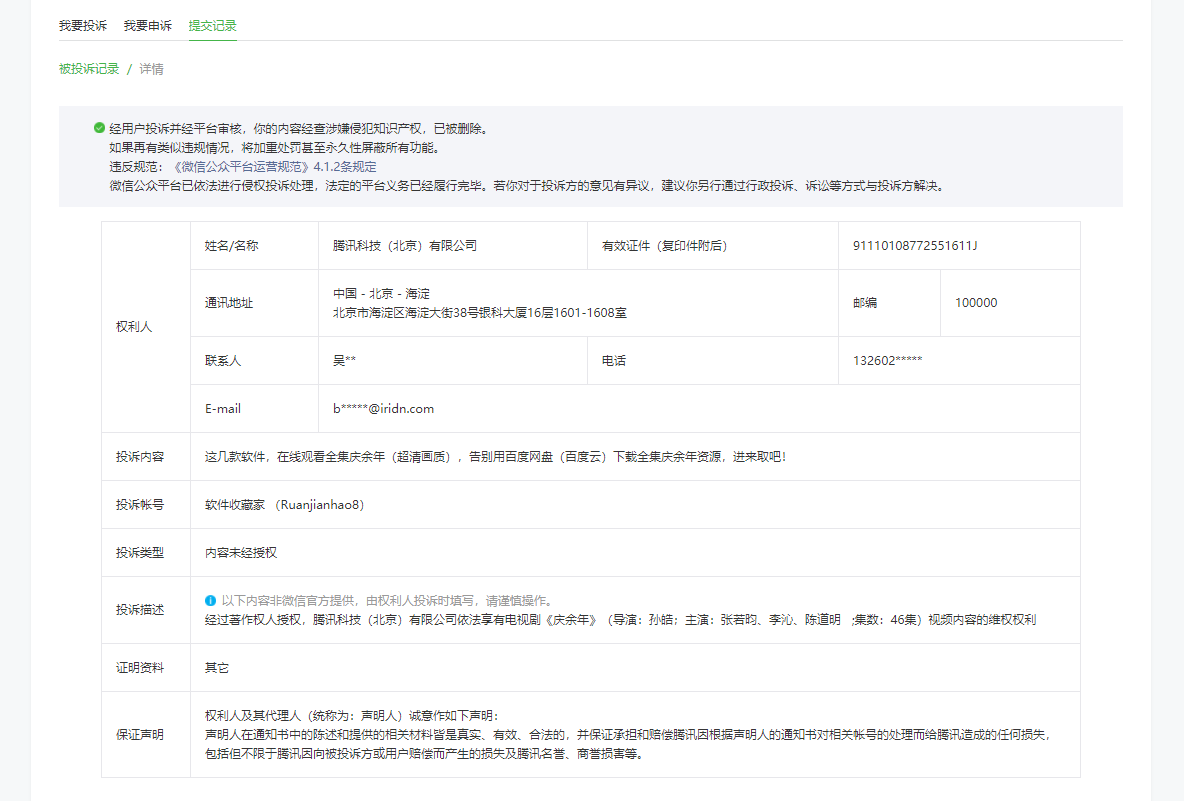Click the 保证声明 row label
The width and height of the screenshot is (1184, 801).
pos(140,735)
